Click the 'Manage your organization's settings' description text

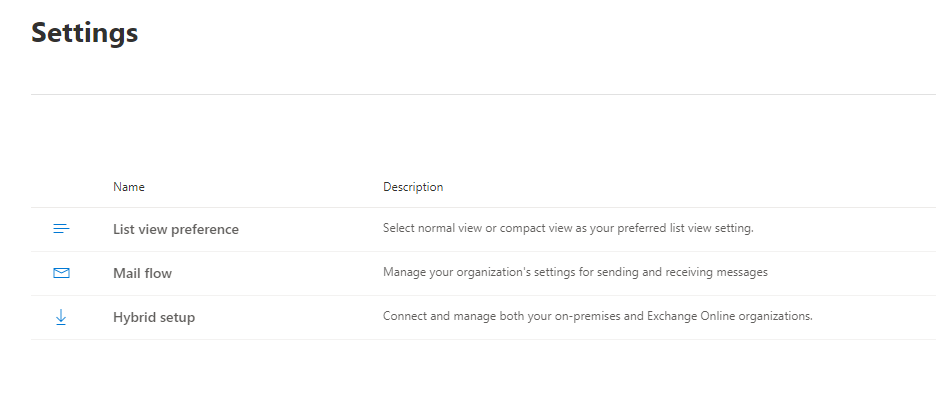pos(575,272)
